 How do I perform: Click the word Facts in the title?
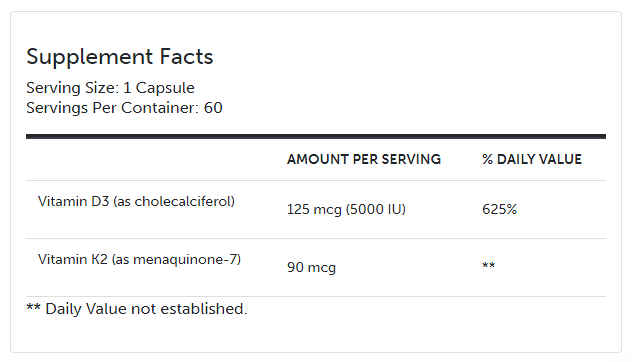pos(186,57)
